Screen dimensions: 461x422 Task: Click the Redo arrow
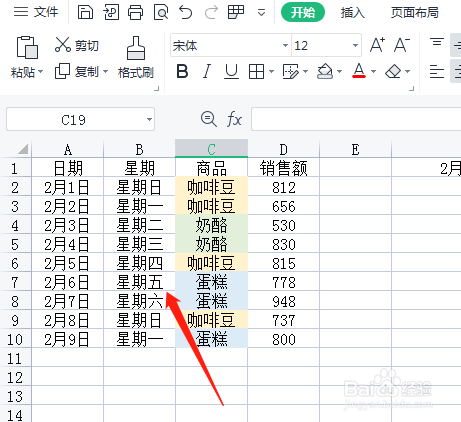click(x=211, y=12)
